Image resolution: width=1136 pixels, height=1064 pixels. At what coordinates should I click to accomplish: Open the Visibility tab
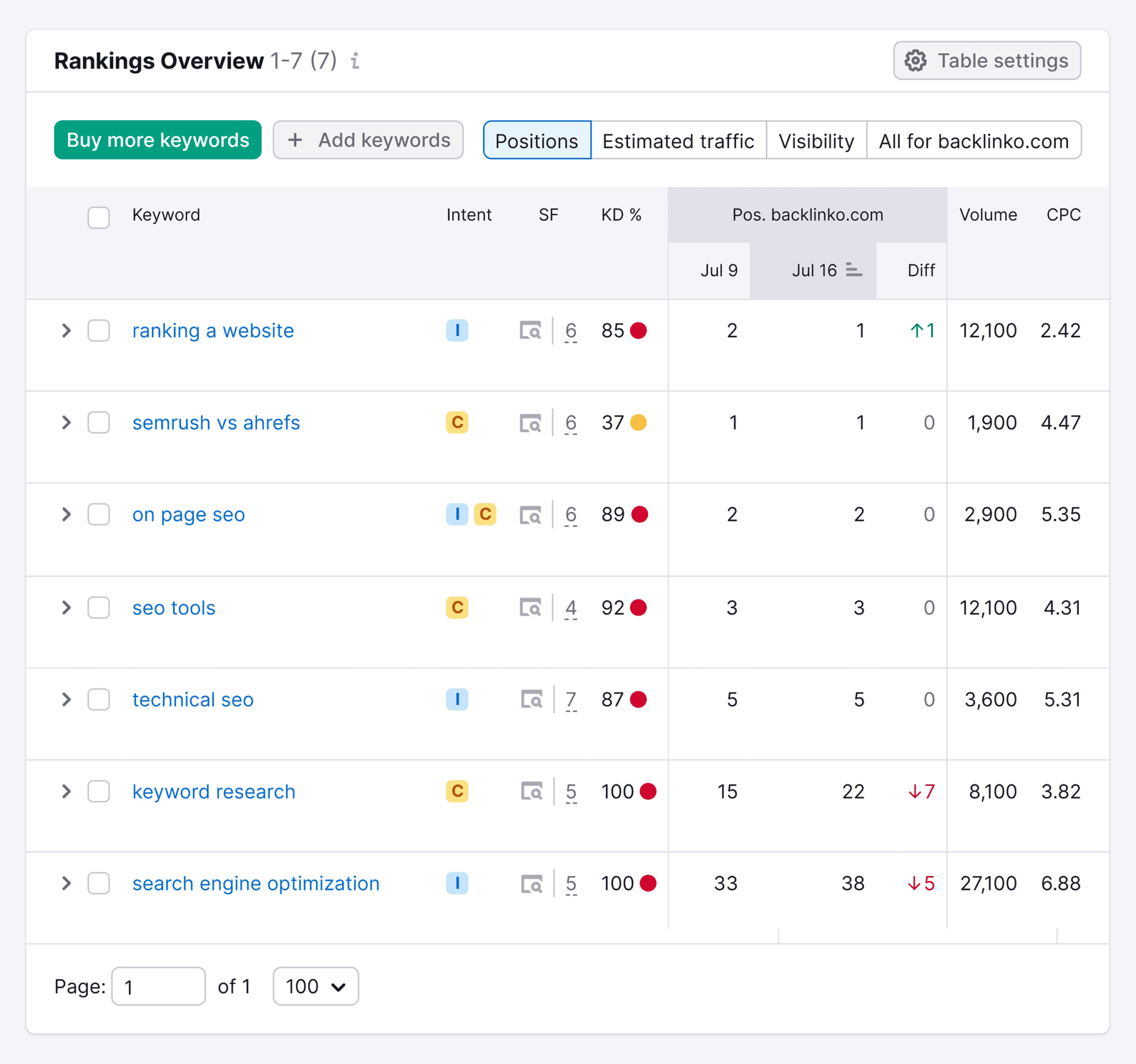pyautogui.click(x=816, y=140)
